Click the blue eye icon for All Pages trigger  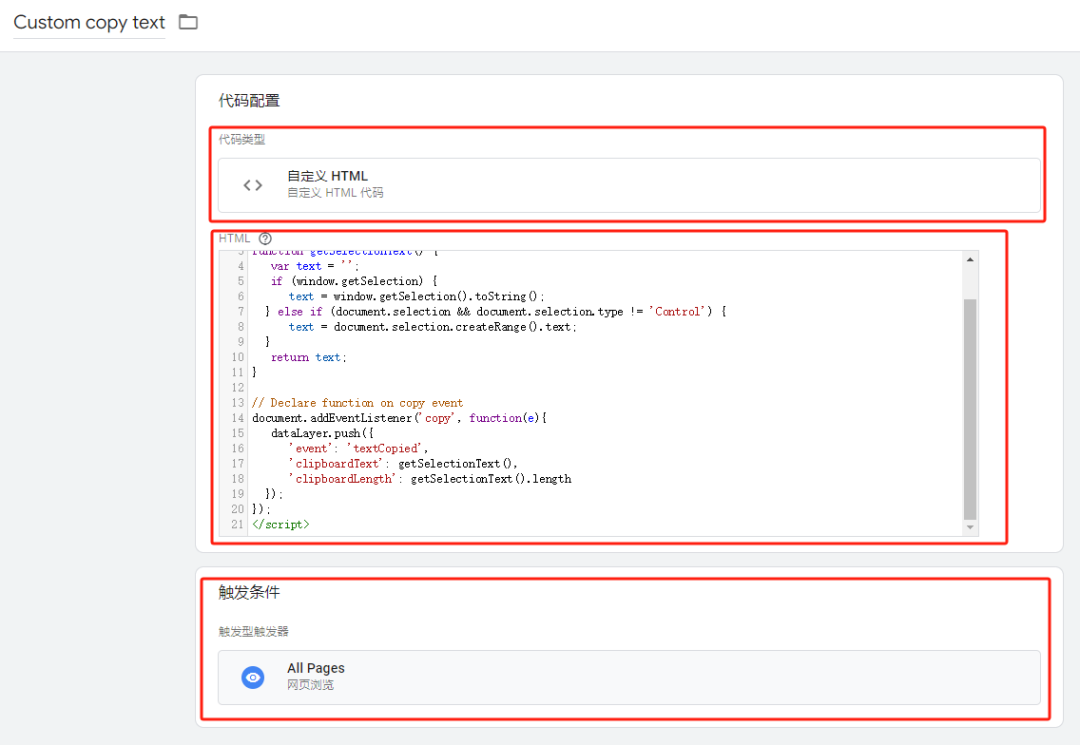click(253, 677)
